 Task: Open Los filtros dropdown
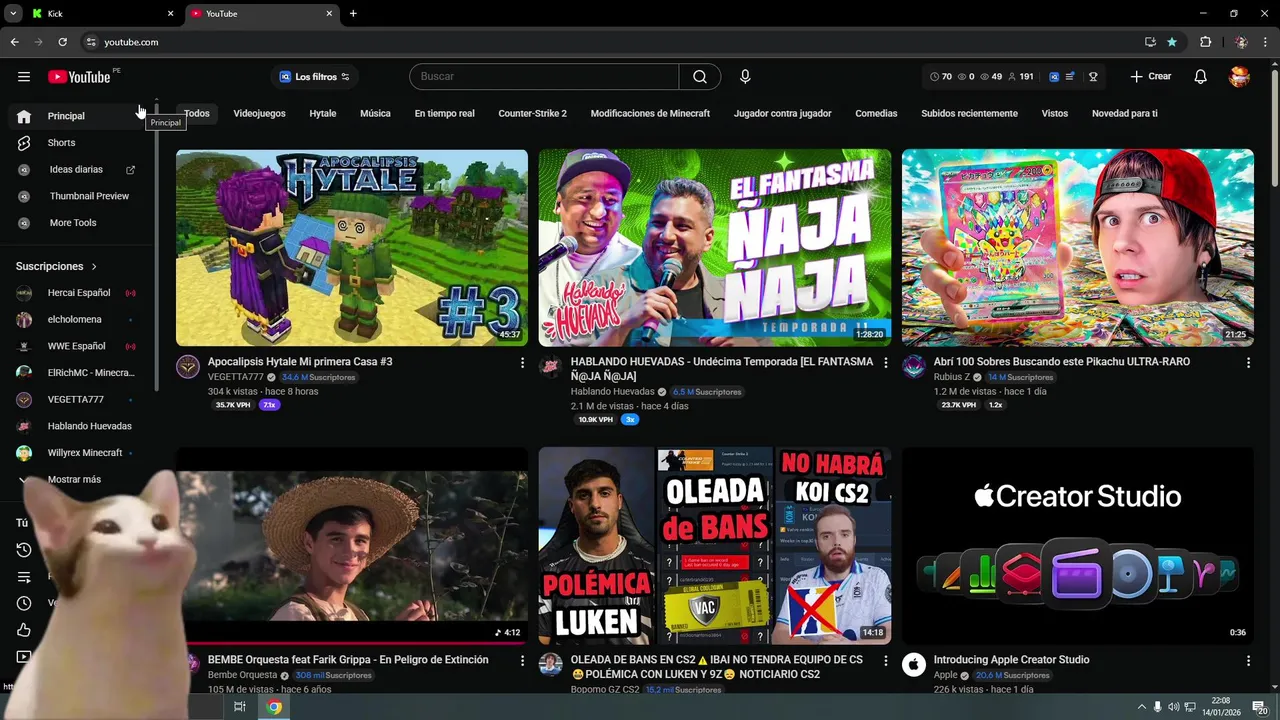[315, 77]
